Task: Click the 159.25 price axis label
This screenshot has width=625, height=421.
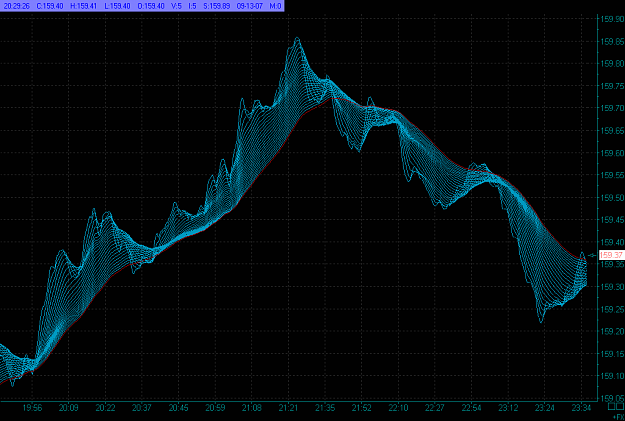Action: (612, 309)
